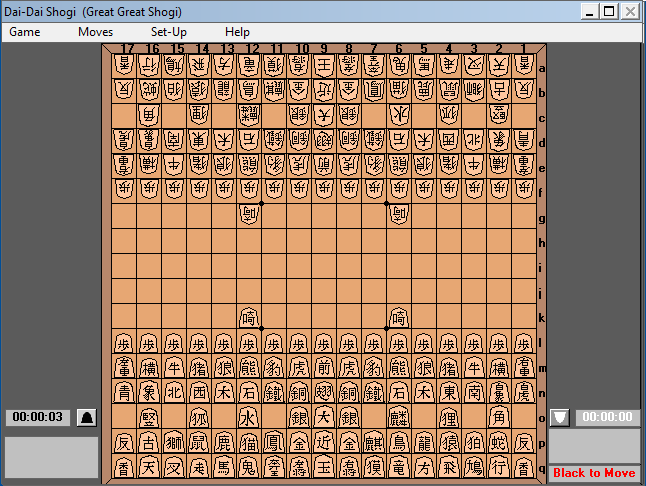
Task: Select Black's lion 獅 on square 15p
Action: coord(174,442)
